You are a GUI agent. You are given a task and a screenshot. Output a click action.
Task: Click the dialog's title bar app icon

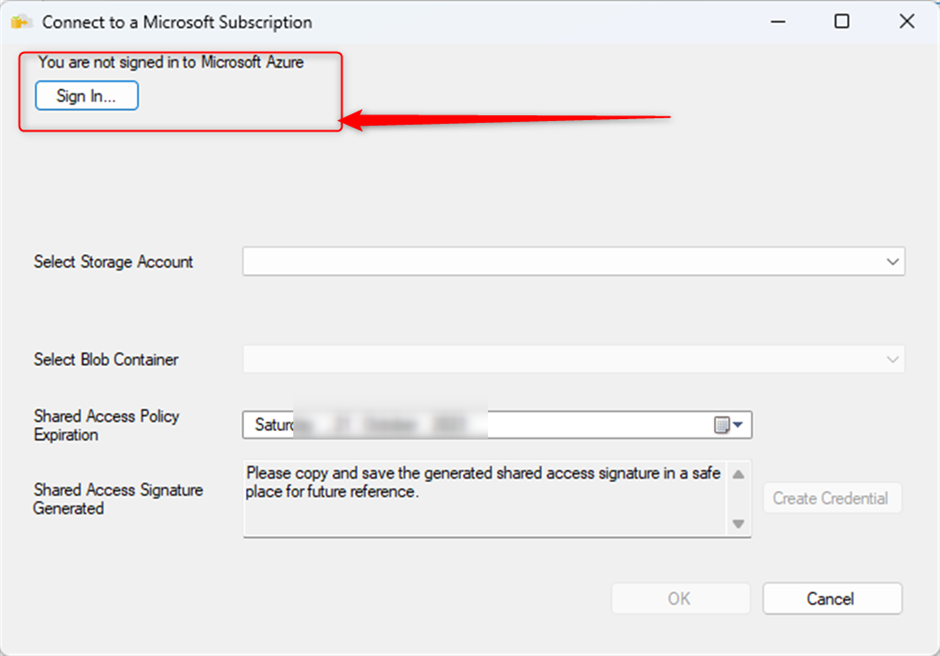pyautogui.click(x=21, y=22)
